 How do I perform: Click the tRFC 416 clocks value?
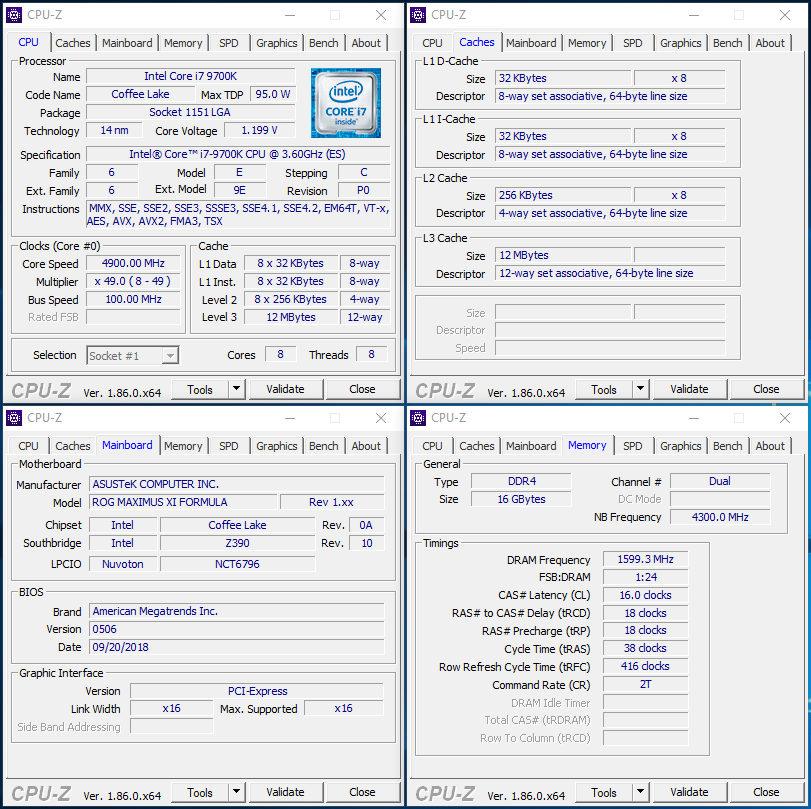(x=645, y=666)
